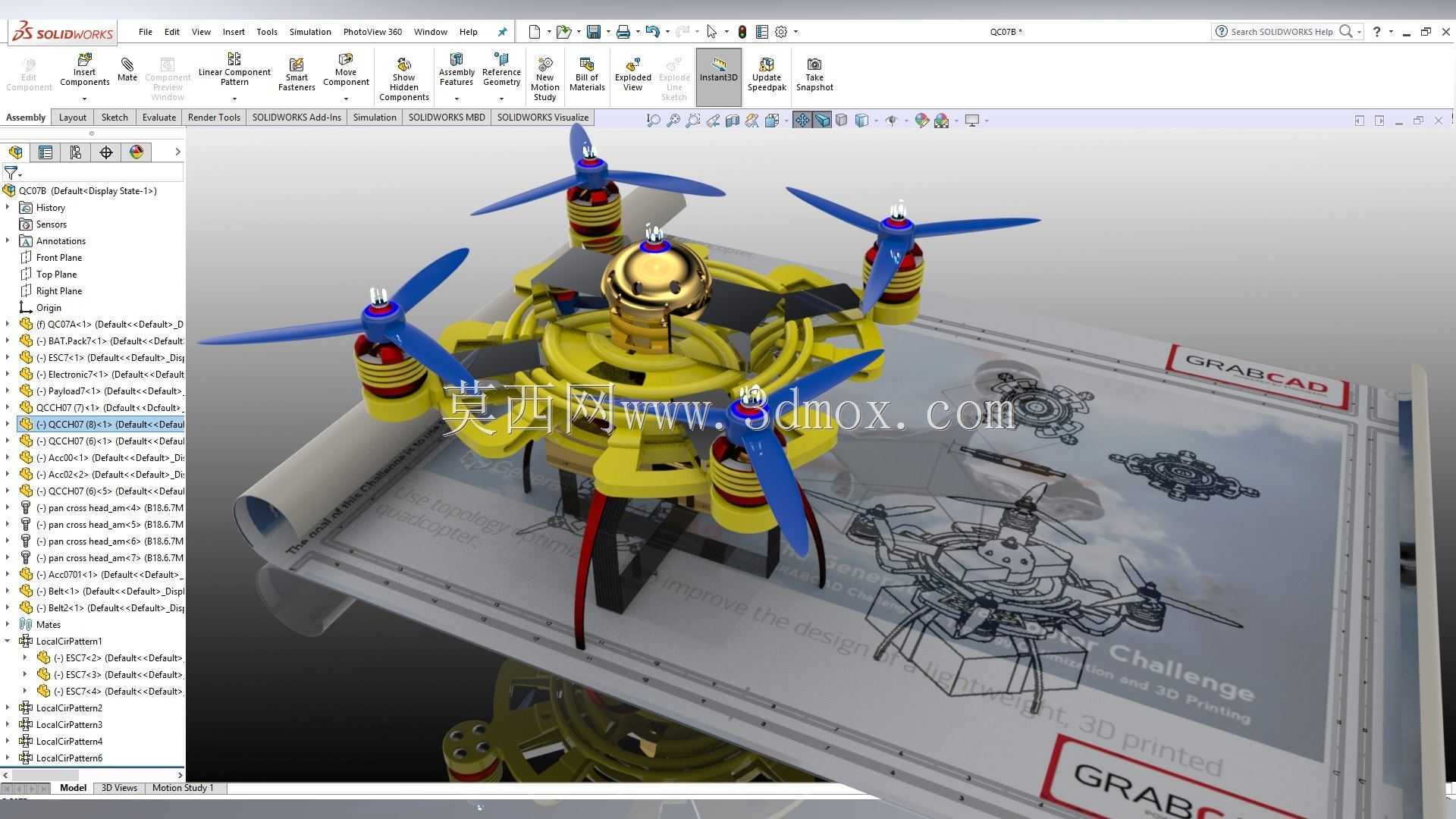
Task: Open the Insert menu
Action: 234,32
